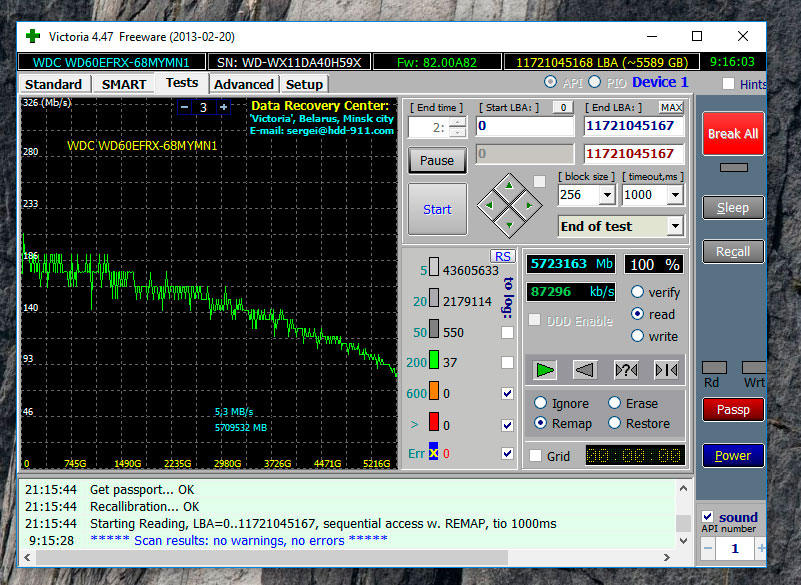Click the reverse scan direction arrow icon
This screenshot has height=585, width=801.
tap(585, 370)
